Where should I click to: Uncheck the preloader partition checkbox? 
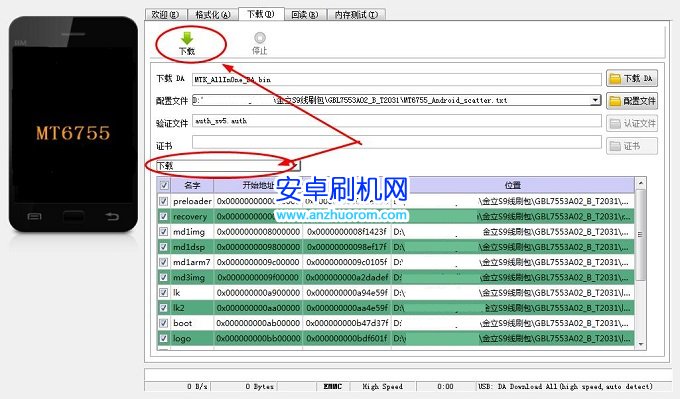(x=163, y=201)
